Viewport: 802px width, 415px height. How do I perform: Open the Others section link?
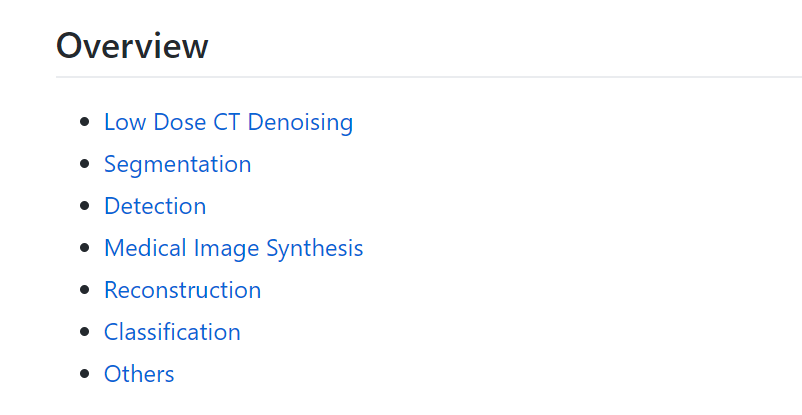pos(139,374)
